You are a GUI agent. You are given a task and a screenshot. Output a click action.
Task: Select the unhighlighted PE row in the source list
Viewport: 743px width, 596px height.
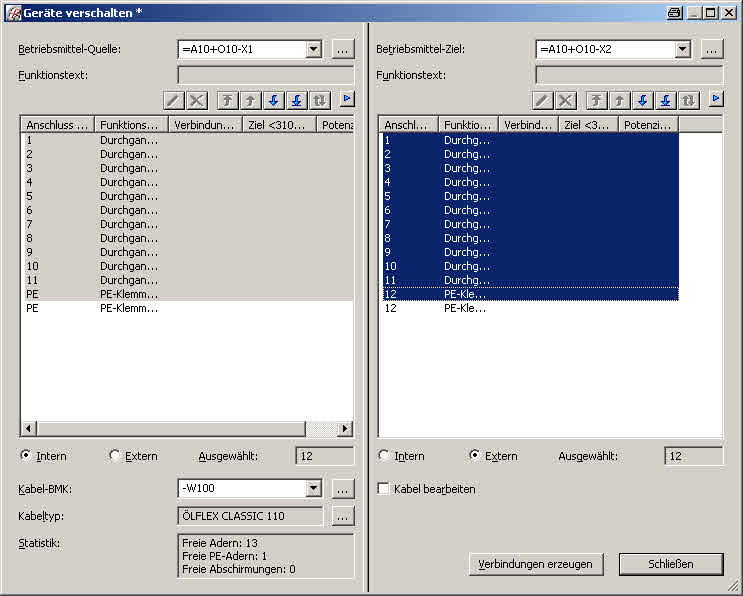tap(188, 308)
